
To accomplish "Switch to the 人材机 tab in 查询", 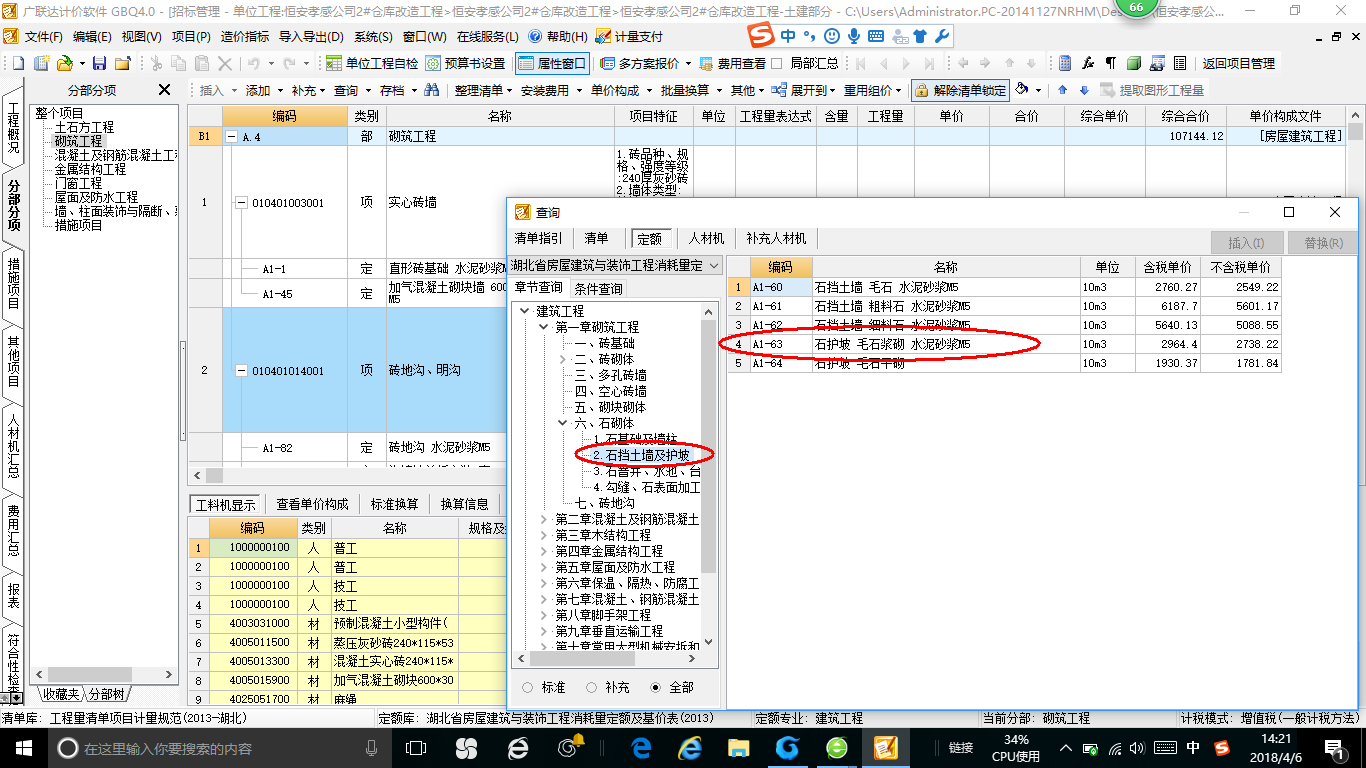I will click(706, 239).
